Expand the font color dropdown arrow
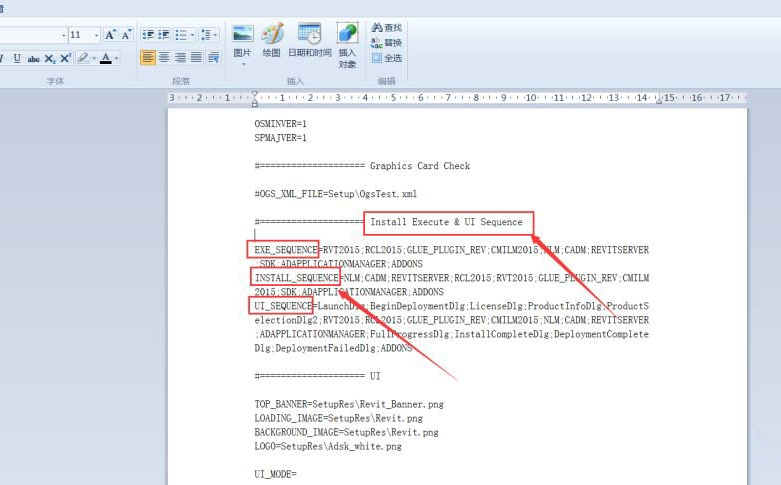The width and height of the screenshot is (781, 485). tap(117, 58)
